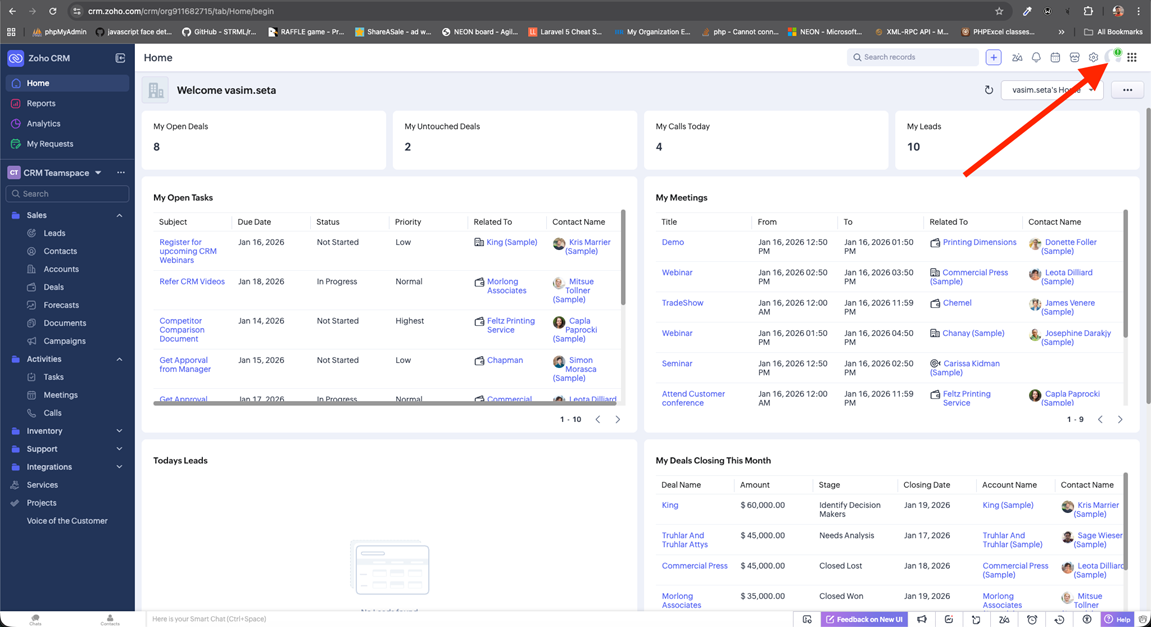Expand the Inventory section
1151x627 pixels.
tap(120, 431)
